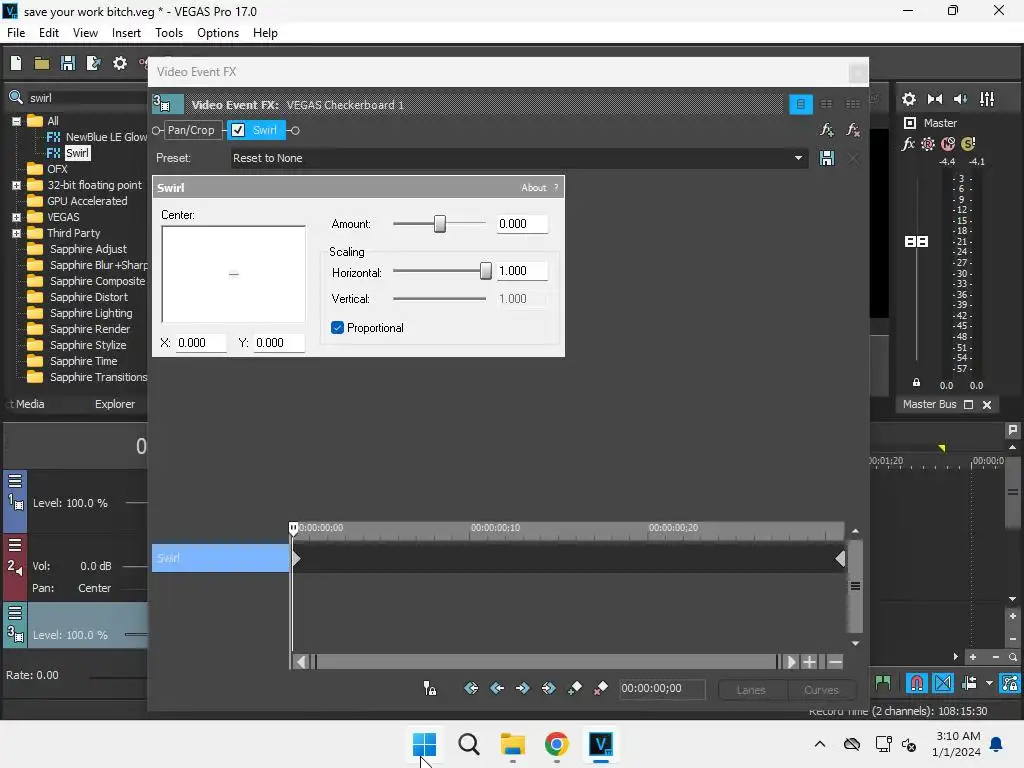Open the Insert menu

coord(126,33)
